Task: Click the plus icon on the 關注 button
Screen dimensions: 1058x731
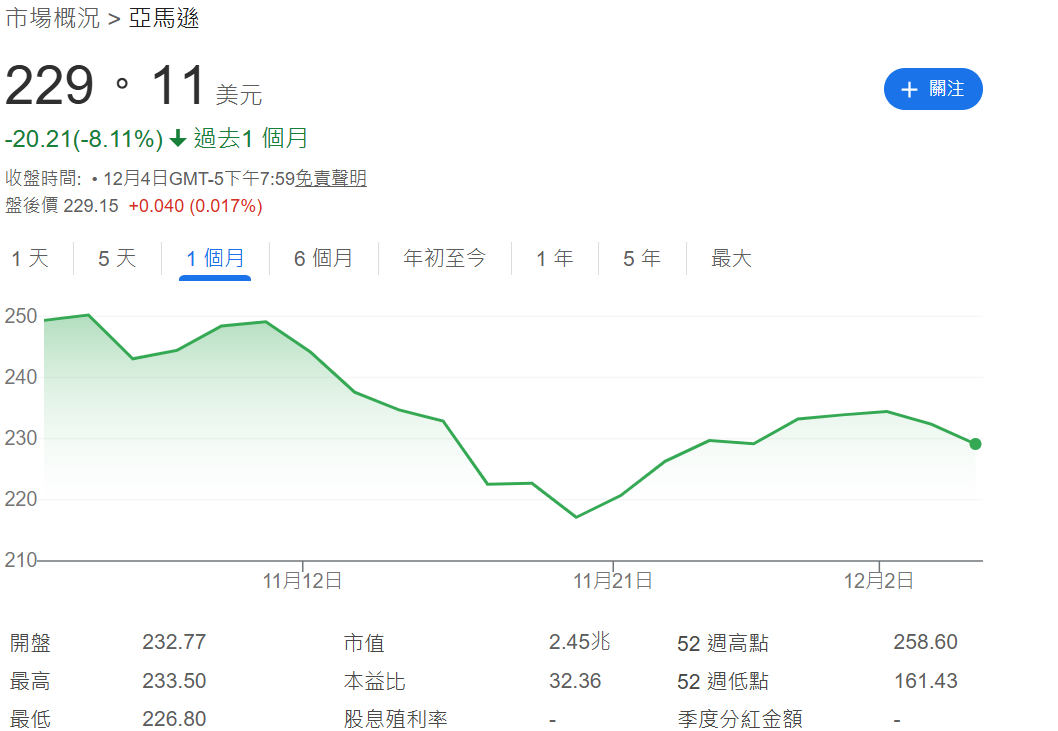Action: pos(908,89)
